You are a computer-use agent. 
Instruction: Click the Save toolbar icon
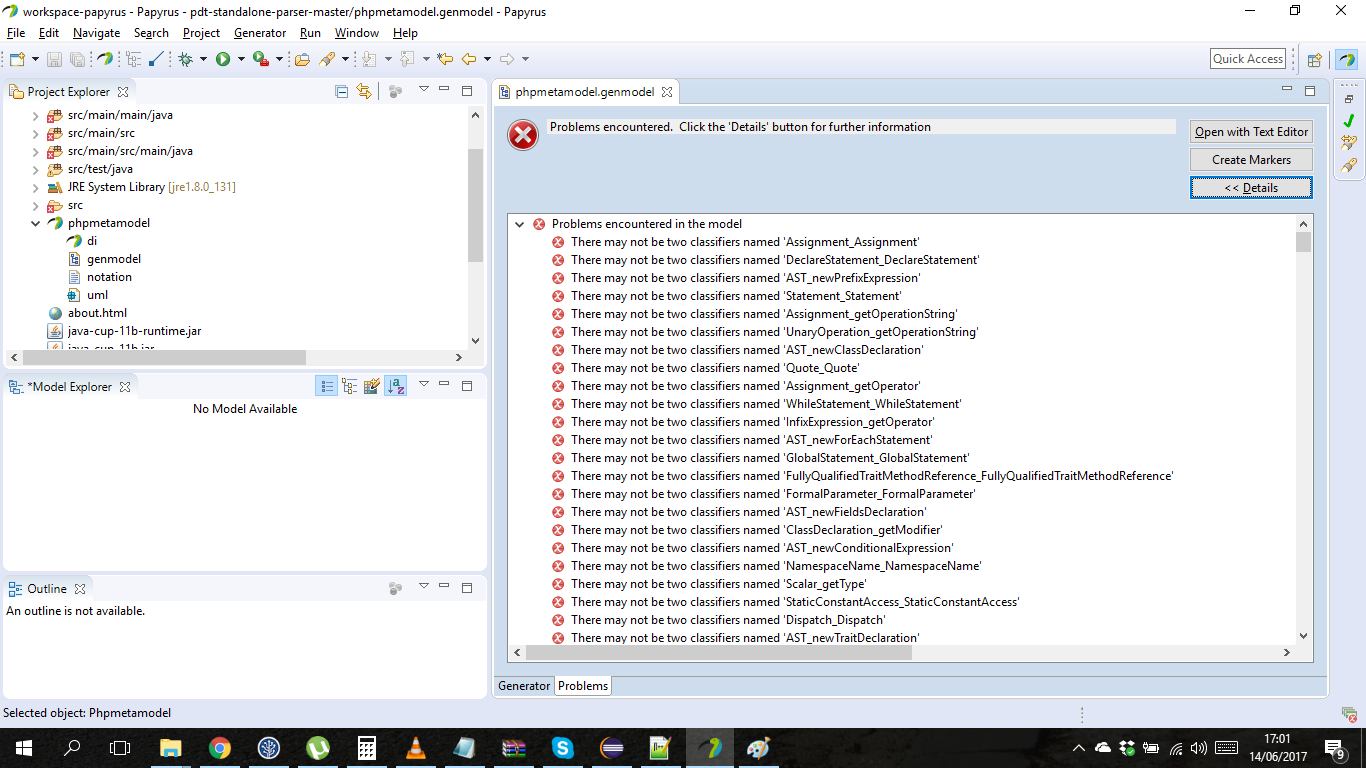coord(55,59)
